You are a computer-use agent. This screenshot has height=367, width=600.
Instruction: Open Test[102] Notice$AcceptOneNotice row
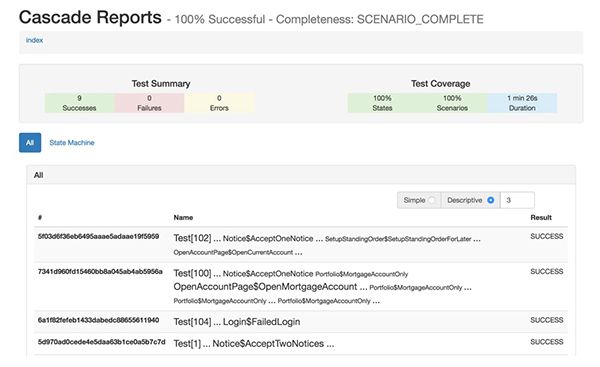pyautogui.click(x=301, y=245)
